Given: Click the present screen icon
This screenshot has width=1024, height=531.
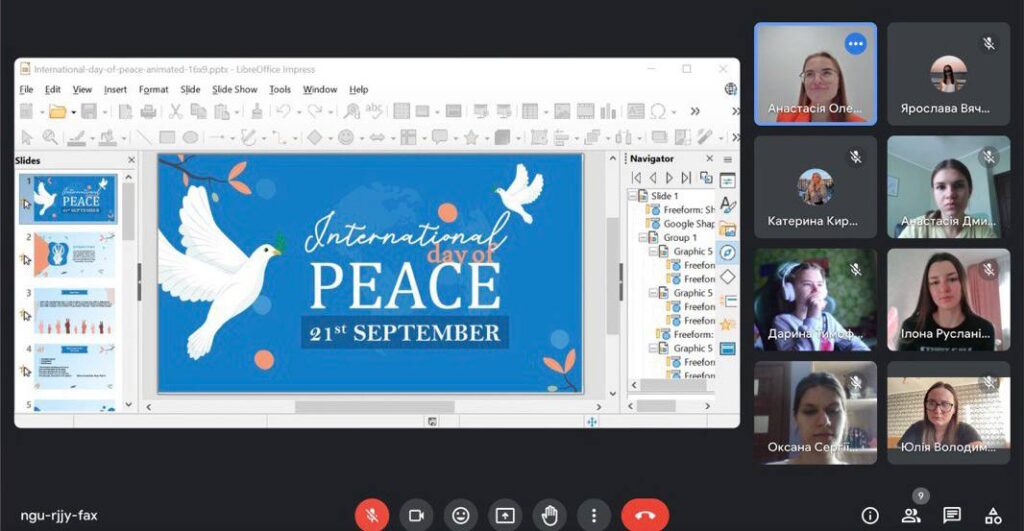Looking at the screenshot, I should tap(505, 515).
